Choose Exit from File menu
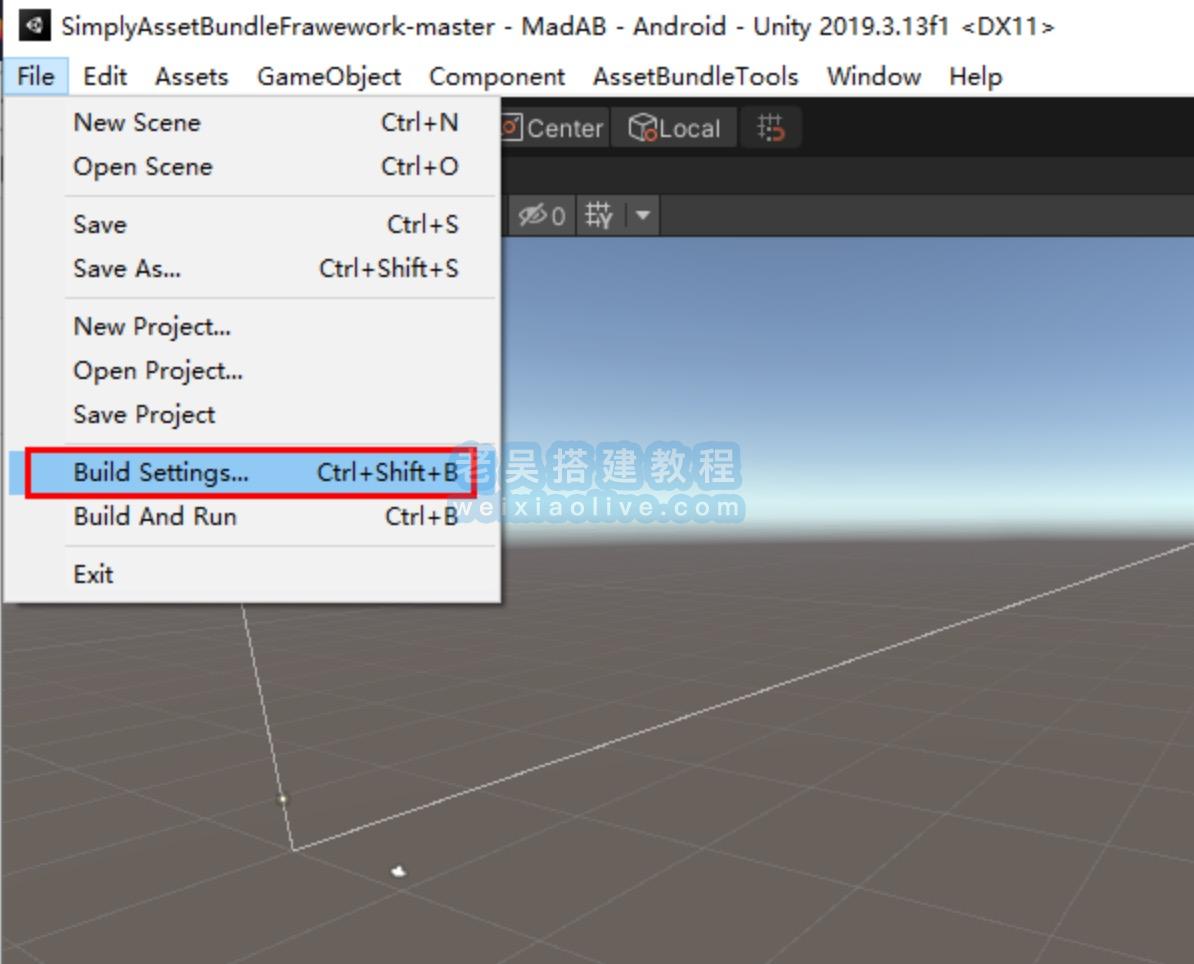Image resolution: width=1194 pixels, height=964 pixels. (93, 574)
